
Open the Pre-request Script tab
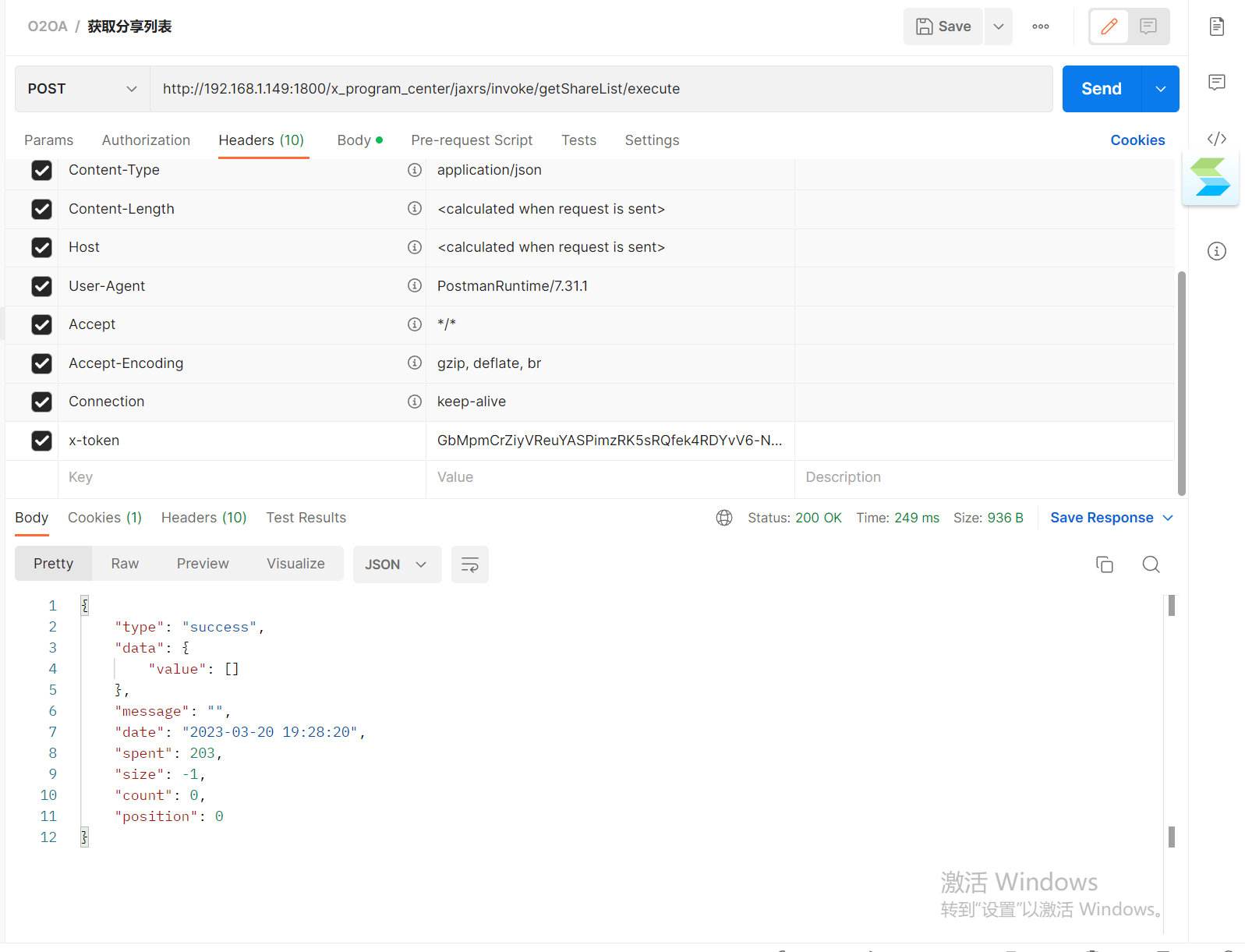(x=472, y=140)
